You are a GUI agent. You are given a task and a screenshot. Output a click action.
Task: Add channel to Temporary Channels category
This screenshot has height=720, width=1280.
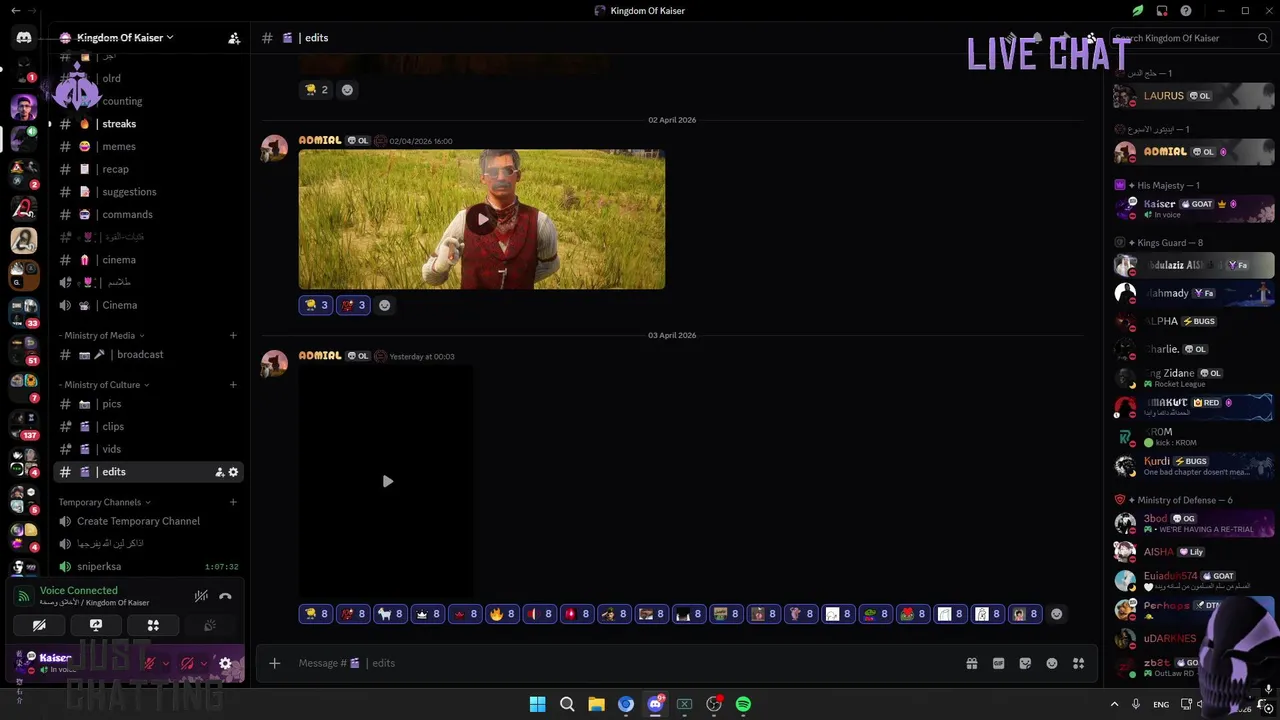(x=233, y=502)
